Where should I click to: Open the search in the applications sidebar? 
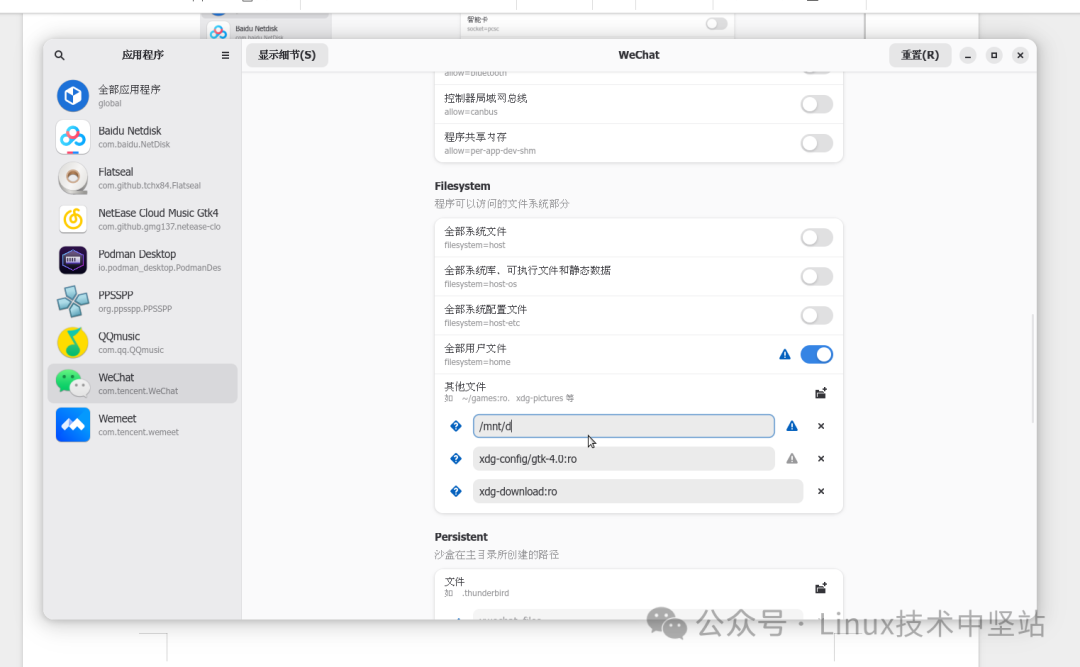(x=59, y=55)
